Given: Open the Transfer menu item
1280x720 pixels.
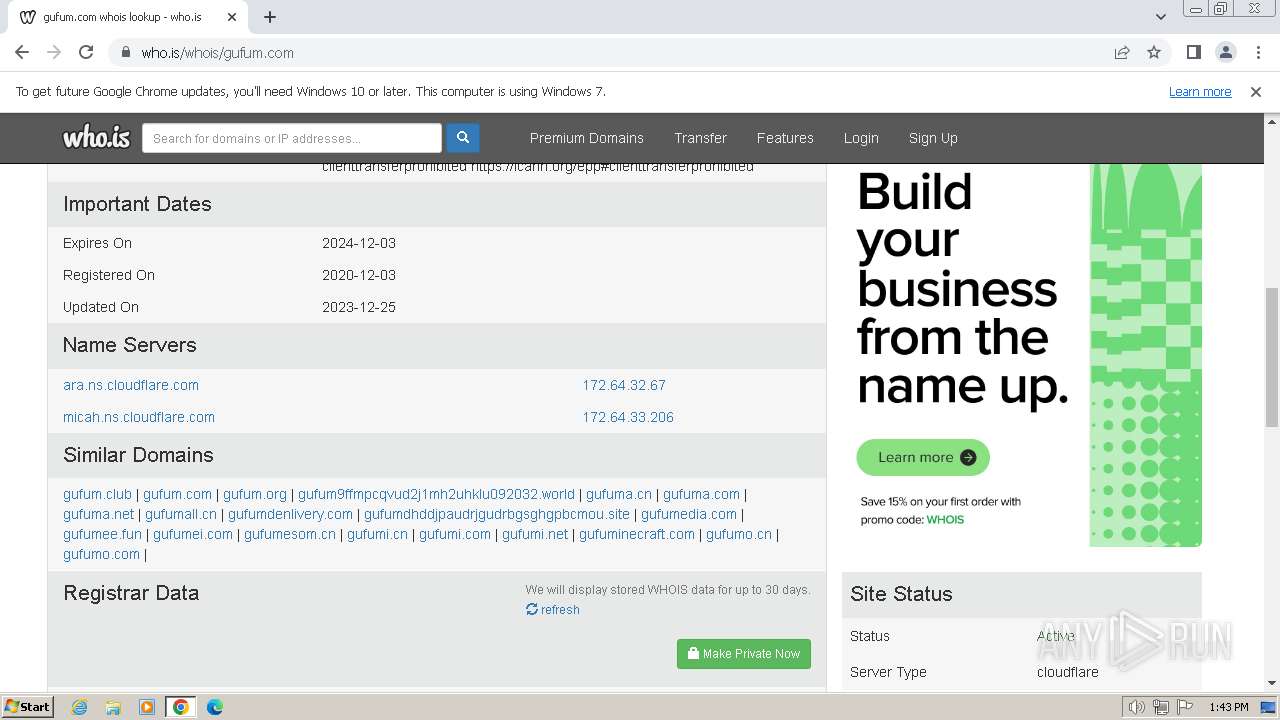Looking at the screenshot, I should [x=700, y=138].
